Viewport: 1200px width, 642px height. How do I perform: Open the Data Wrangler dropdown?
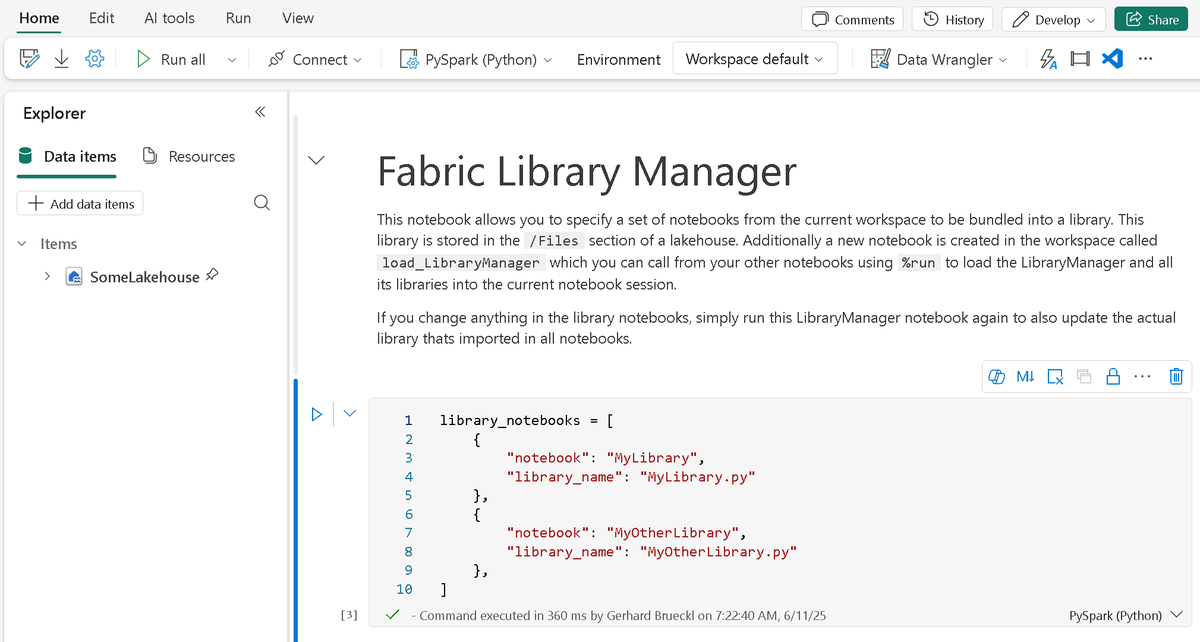[x=1004, y=60]
